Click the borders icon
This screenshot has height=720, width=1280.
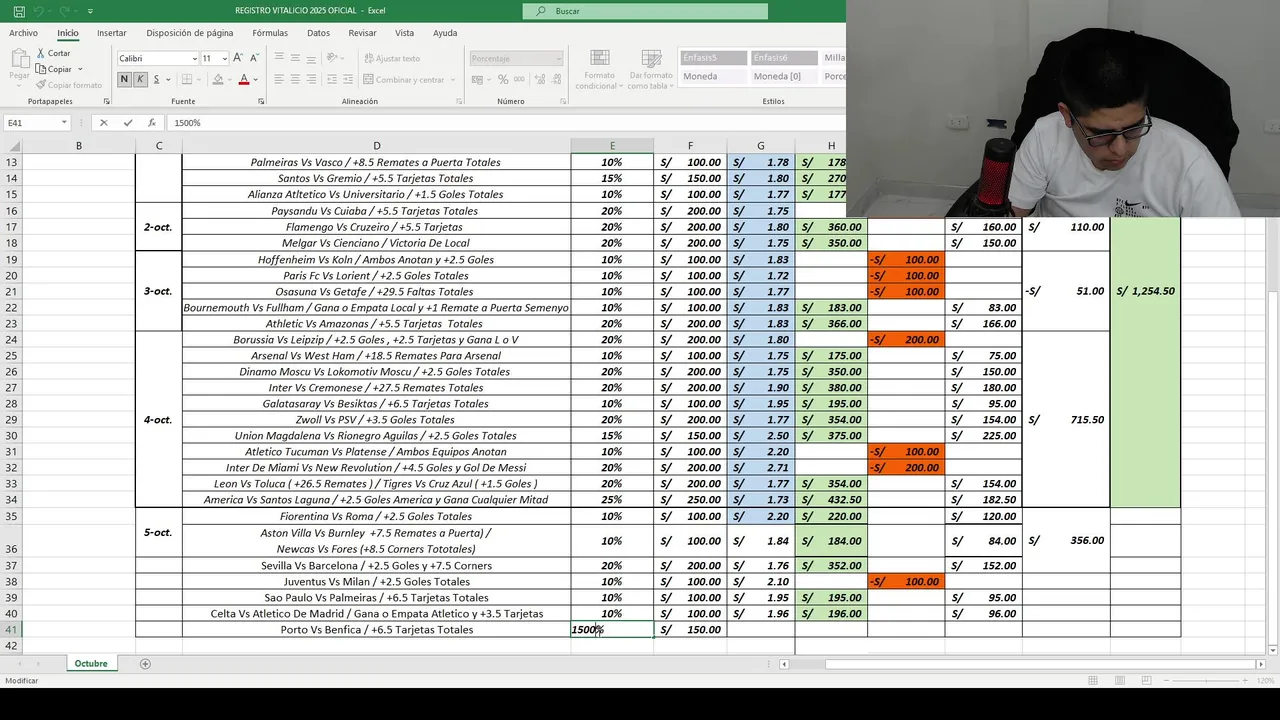point(187,79)
